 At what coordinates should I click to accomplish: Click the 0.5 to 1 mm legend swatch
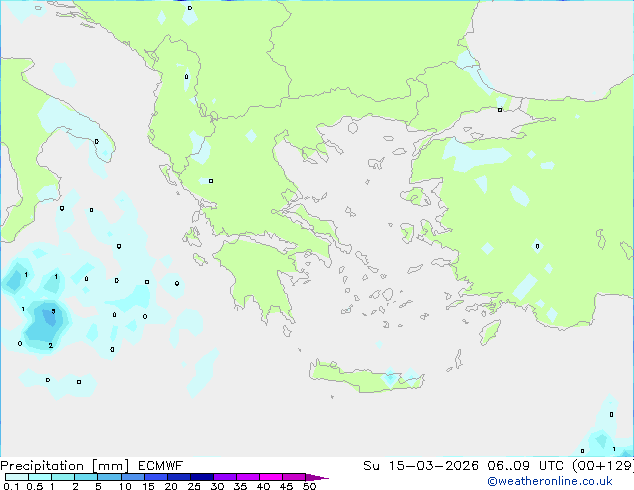point(40,477)
